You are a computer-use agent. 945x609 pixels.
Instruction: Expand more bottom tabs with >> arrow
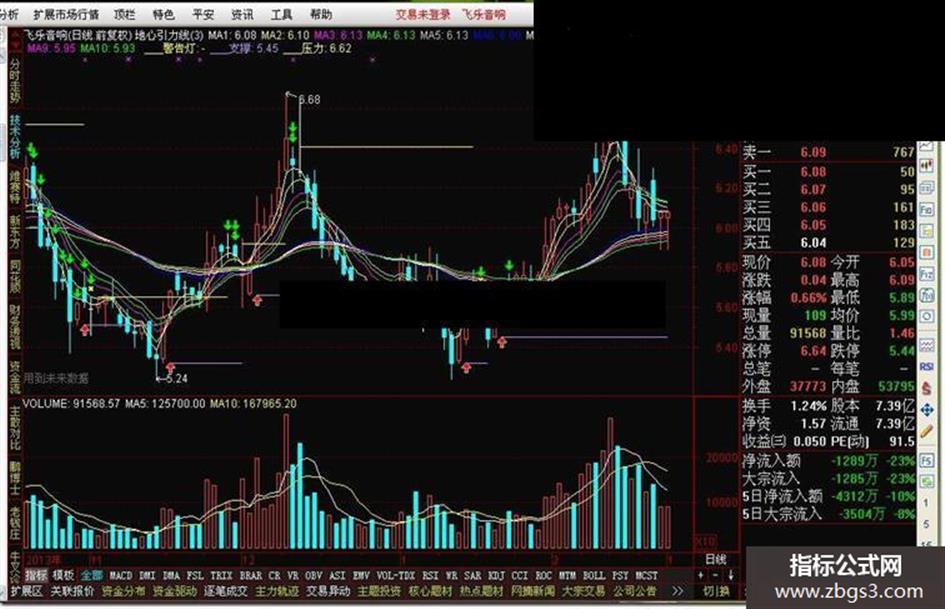point(678,591)
